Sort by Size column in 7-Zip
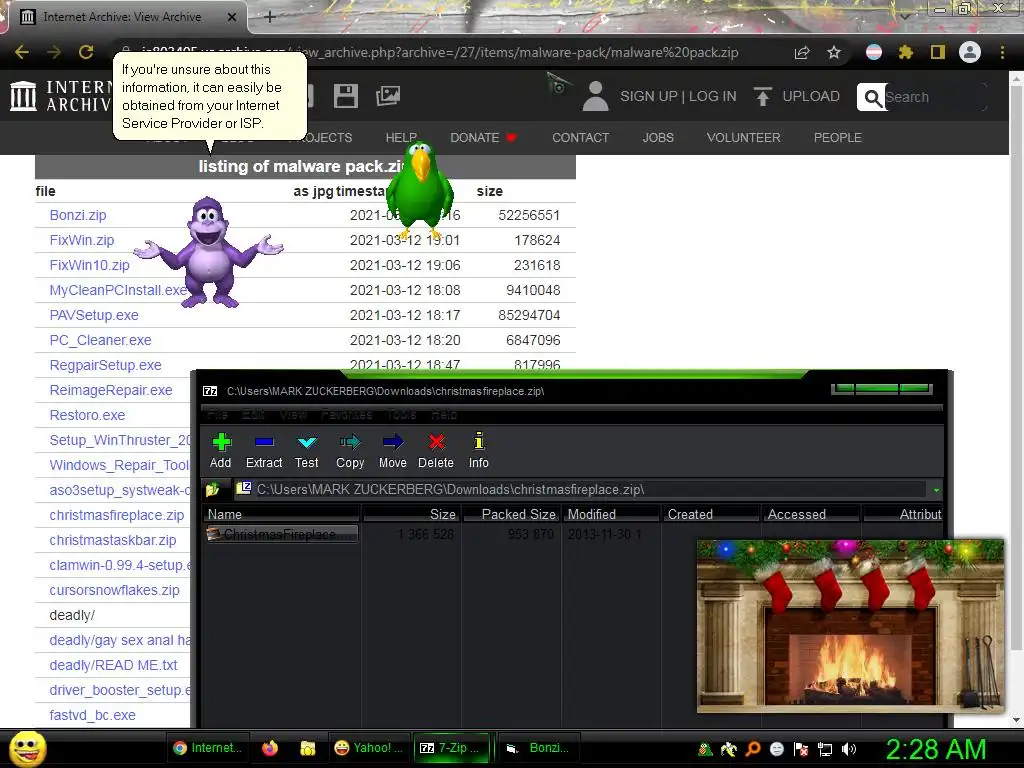Screen dimensions: 1024x768 [411, 514]
